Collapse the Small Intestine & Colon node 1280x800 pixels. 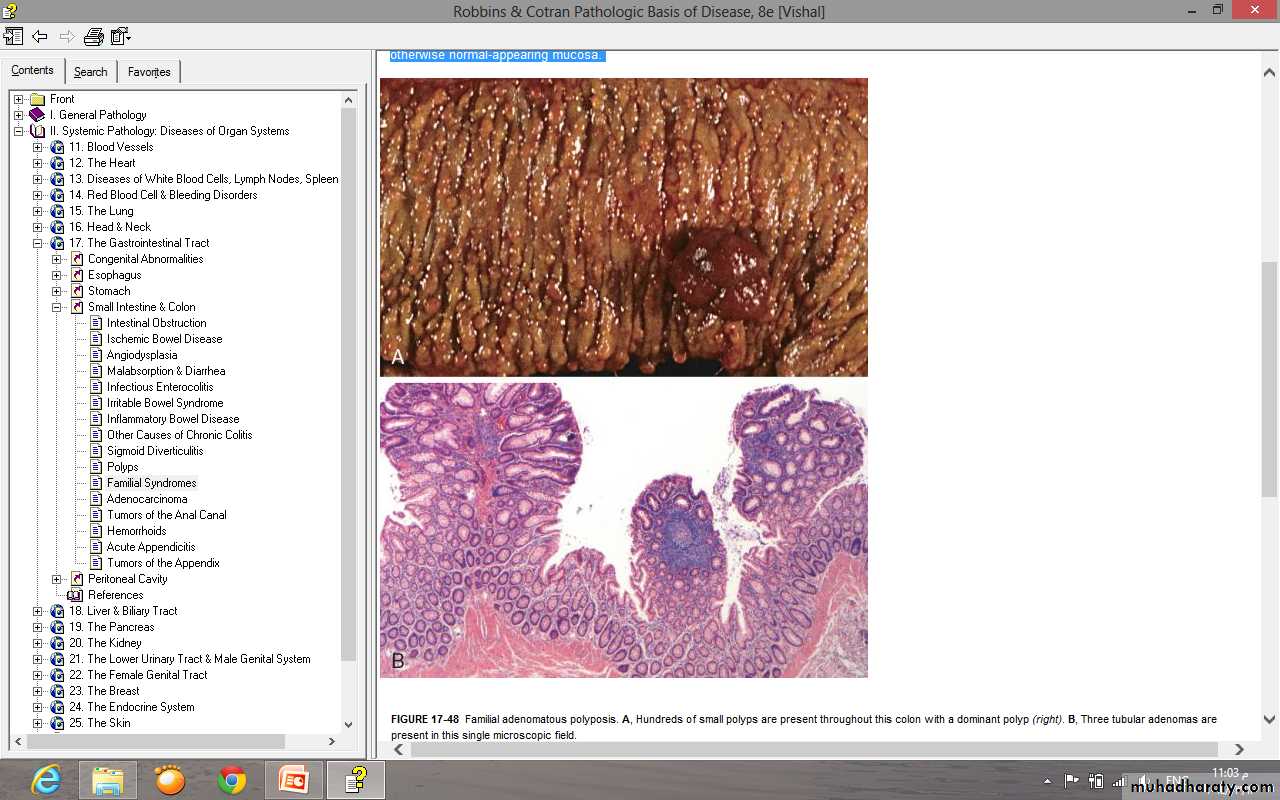(x=57, y=307)
